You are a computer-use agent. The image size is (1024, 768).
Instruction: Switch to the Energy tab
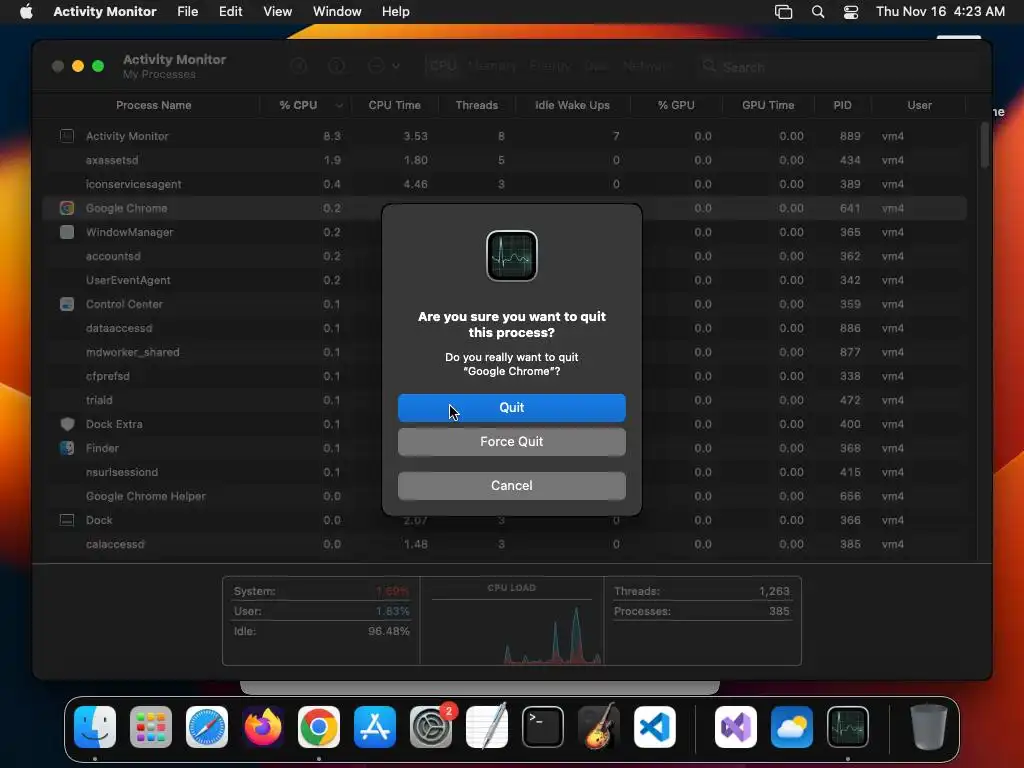(549, 66)
